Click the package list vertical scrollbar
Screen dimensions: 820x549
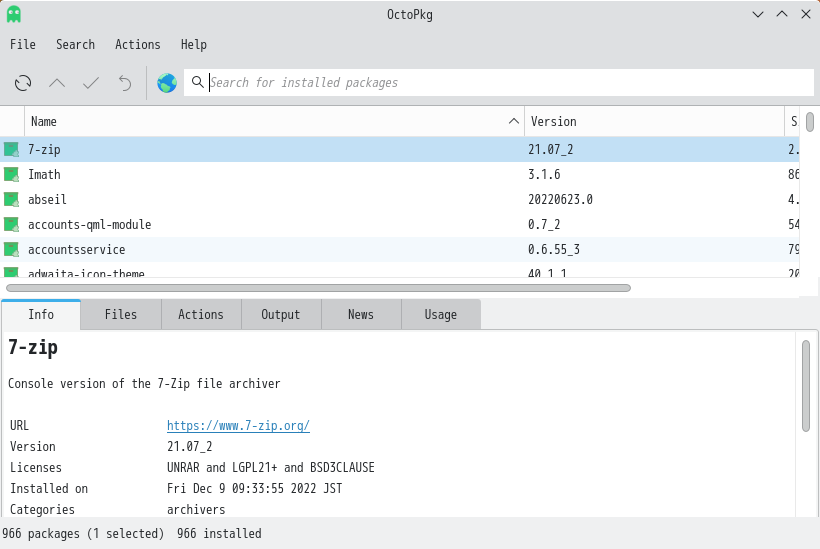tap(810, 122)
